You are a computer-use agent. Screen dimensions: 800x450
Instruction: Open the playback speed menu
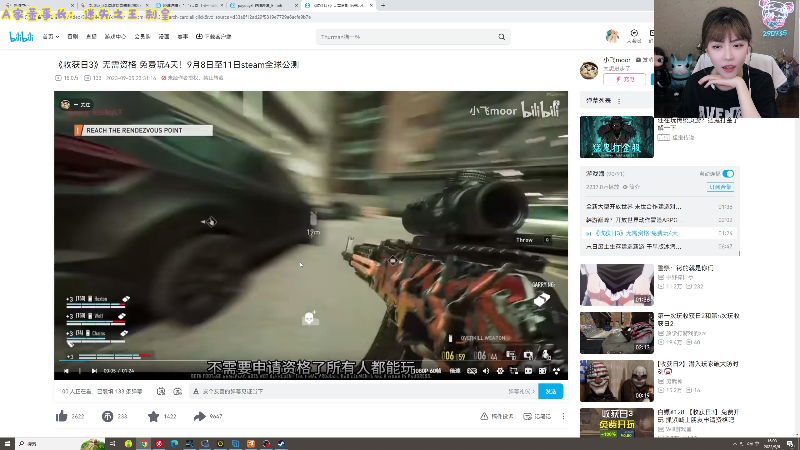(x=455, y=371)
